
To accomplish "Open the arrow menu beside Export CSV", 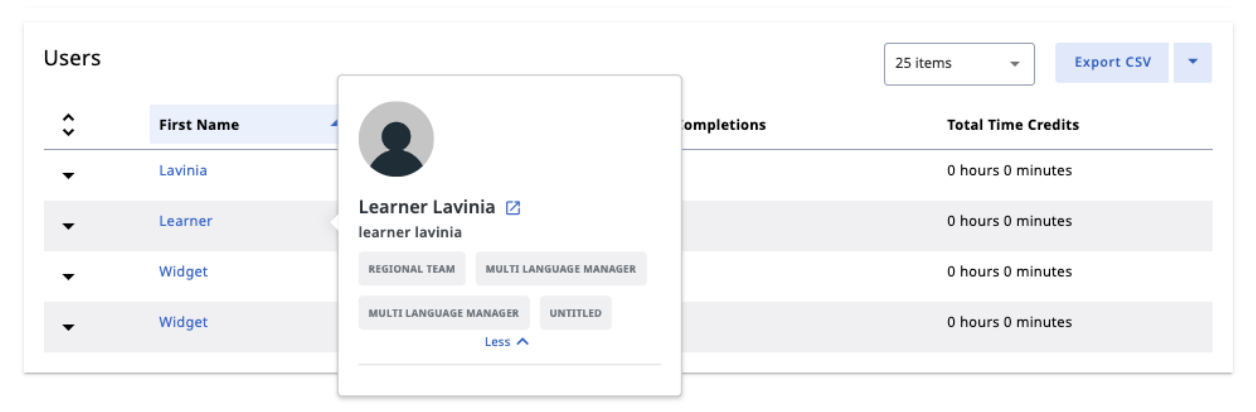I will click(x=1193, y=62).
